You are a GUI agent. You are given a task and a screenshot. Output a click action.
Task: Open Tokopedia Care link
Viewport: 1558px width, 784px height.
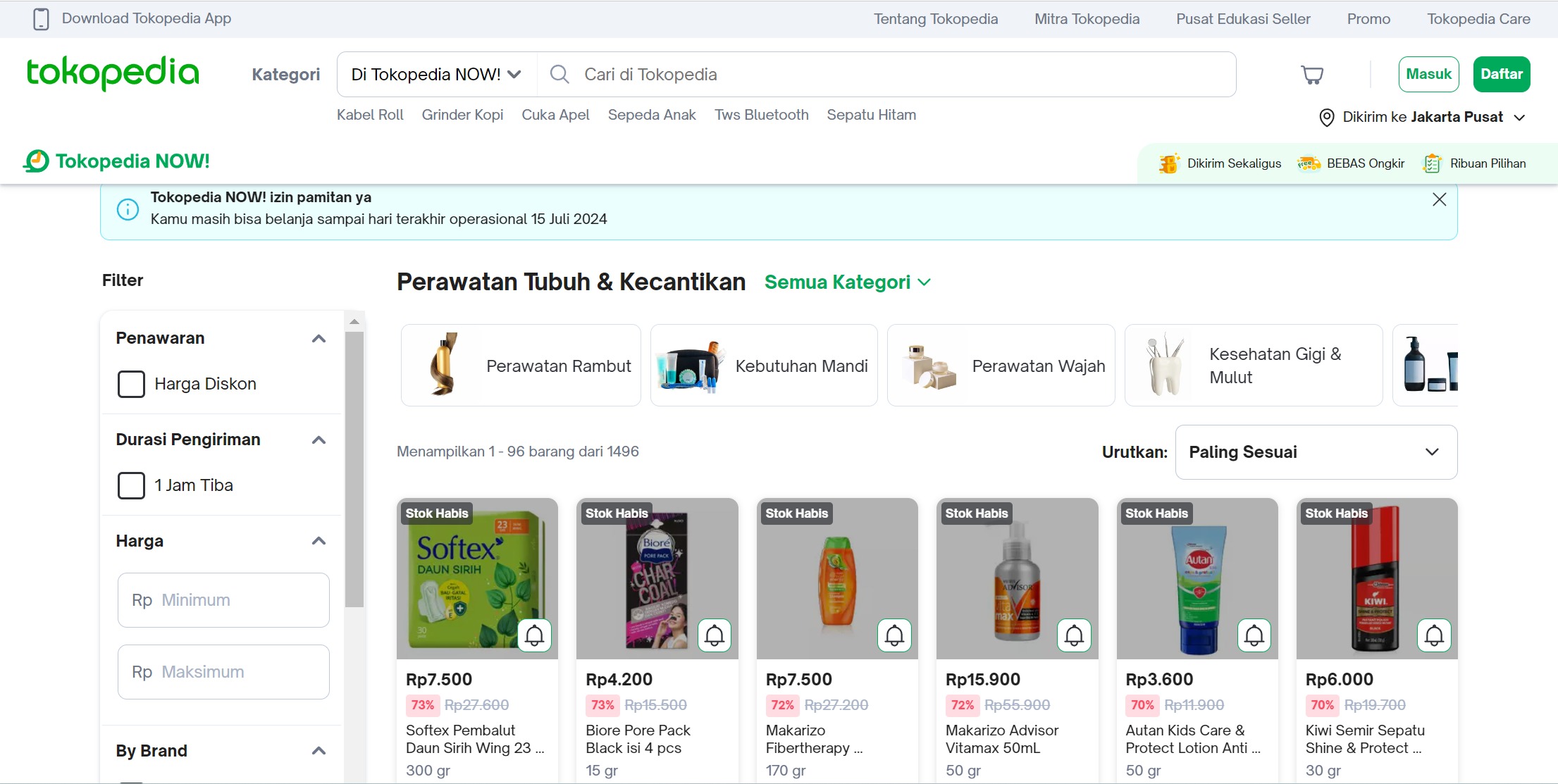pyautogui.click(x=1478, y=19)
